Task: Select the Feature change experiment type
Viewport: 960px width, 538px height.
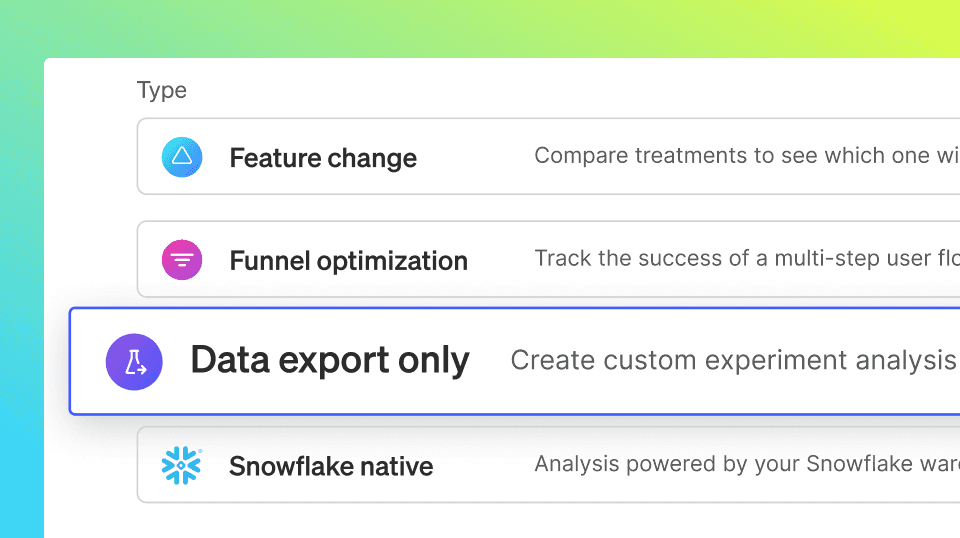Action: point(549,157)
